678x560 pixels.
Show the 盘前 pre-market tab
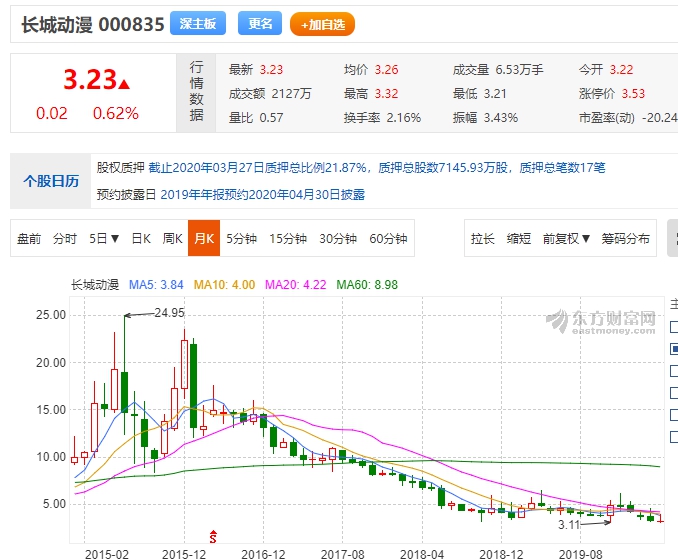[x=30, y=239]
